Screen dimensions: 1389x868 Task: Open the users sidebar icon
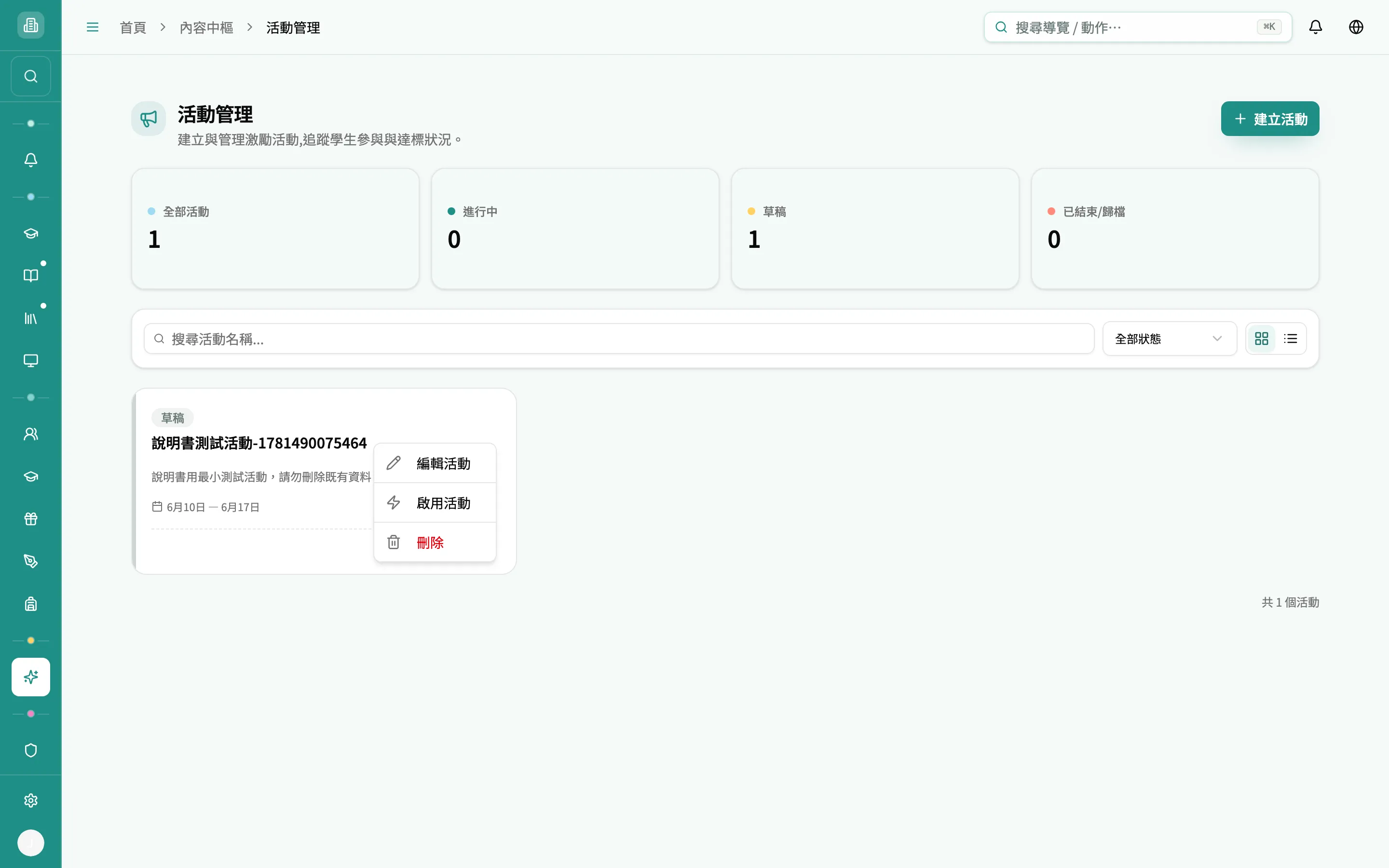pyautogui.click(x=30, y=434)
